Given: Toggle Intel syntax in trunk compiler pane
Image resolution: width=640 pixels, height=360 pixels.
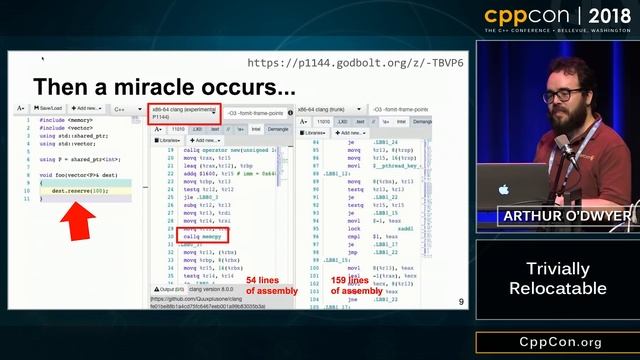Looking at the screenshot, I should [x=401, y=122].
